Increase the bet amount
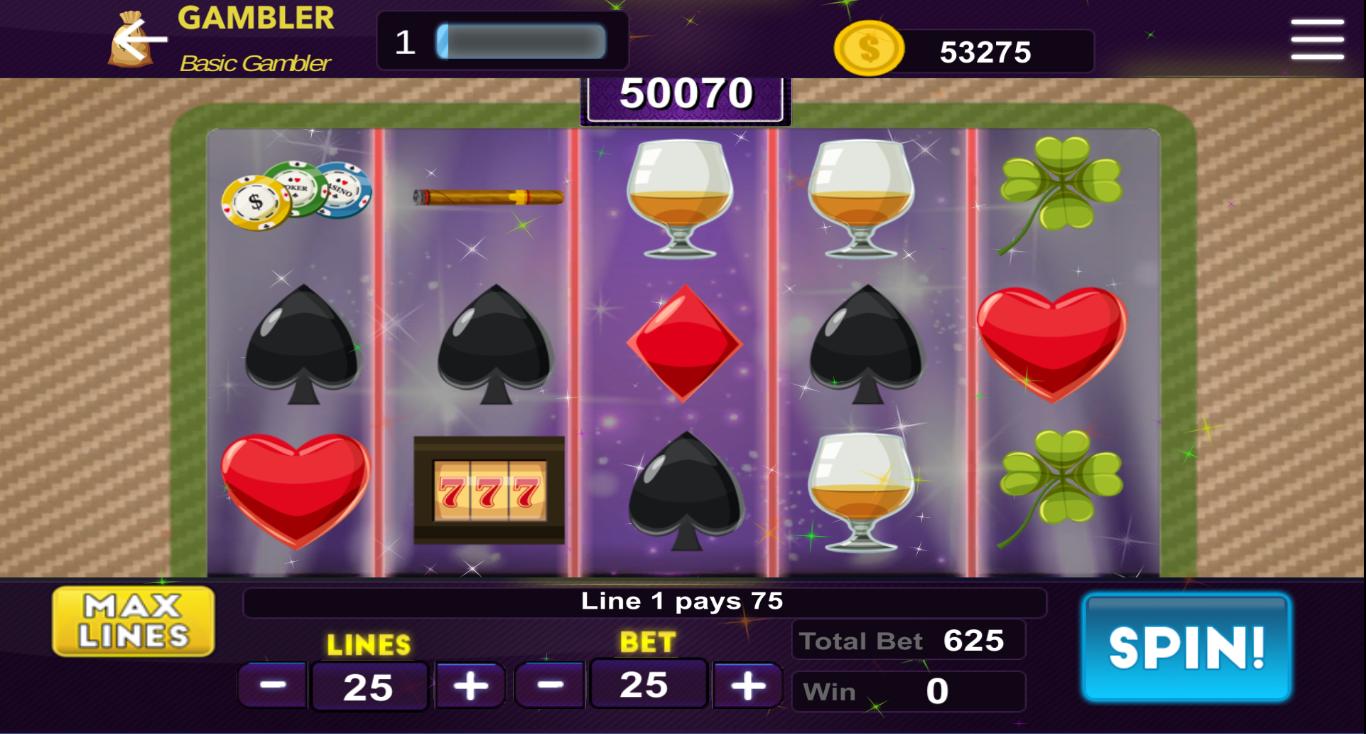 747,685
